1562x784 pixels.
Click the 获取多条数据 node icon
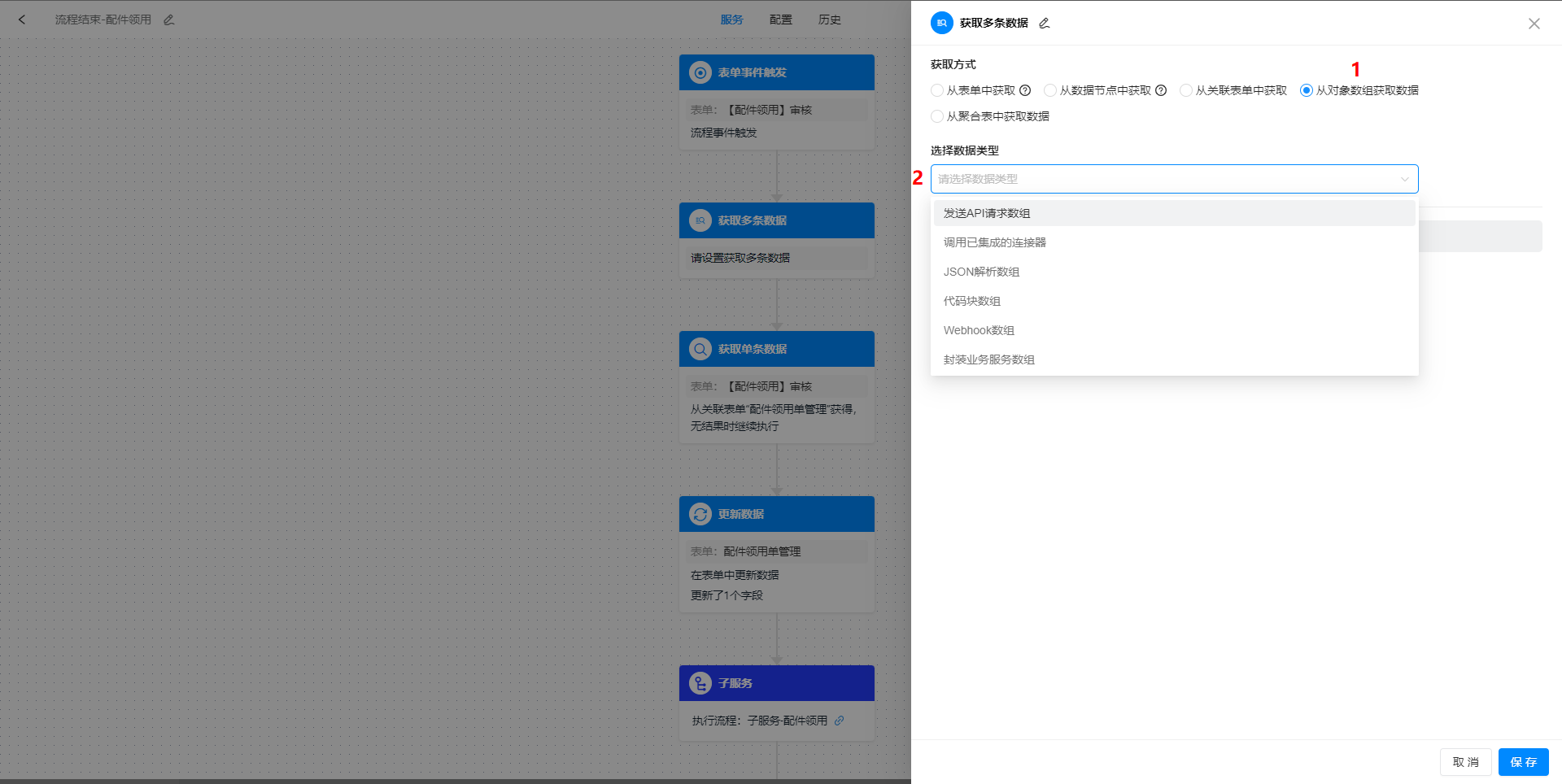click(700, 220)
